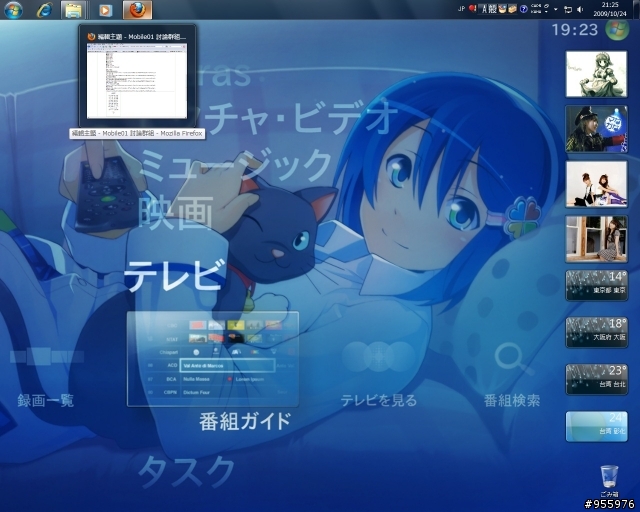Toggle the 'A' input mode button in the language bar
Image resolution: width=640 pixels, height=512 pixels.
(x=483, y=9)
